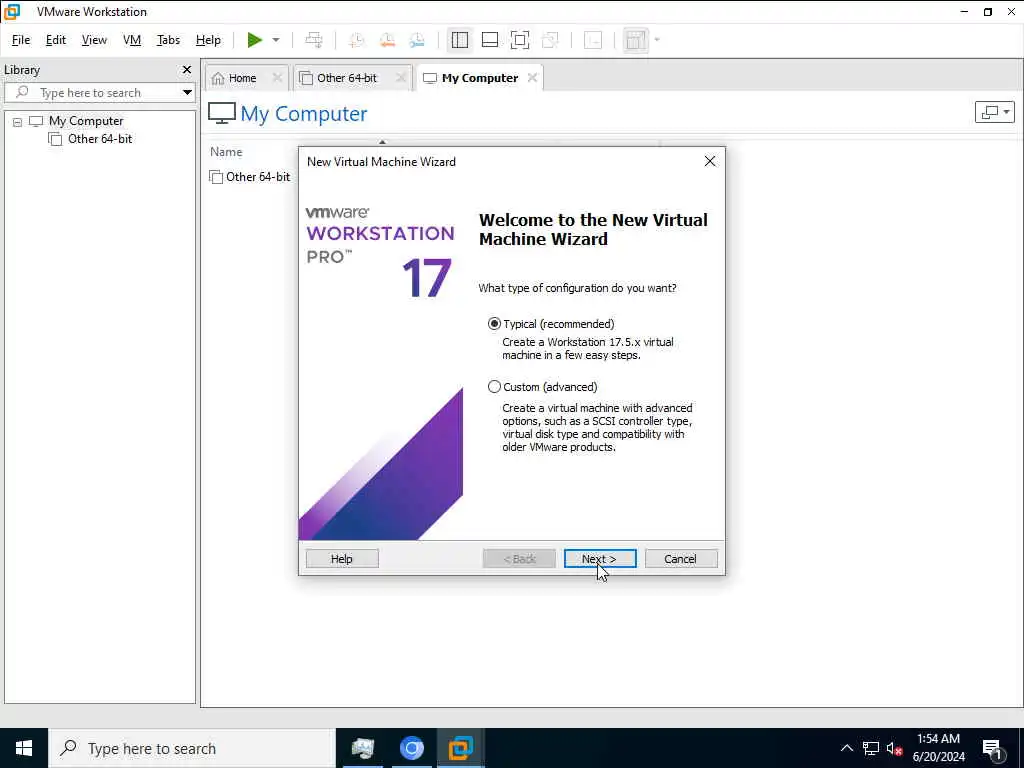The width and height of the screenshot is (1024, 768).
Task: Collapse the My Computer tree node
Action: tap(18, 121)
